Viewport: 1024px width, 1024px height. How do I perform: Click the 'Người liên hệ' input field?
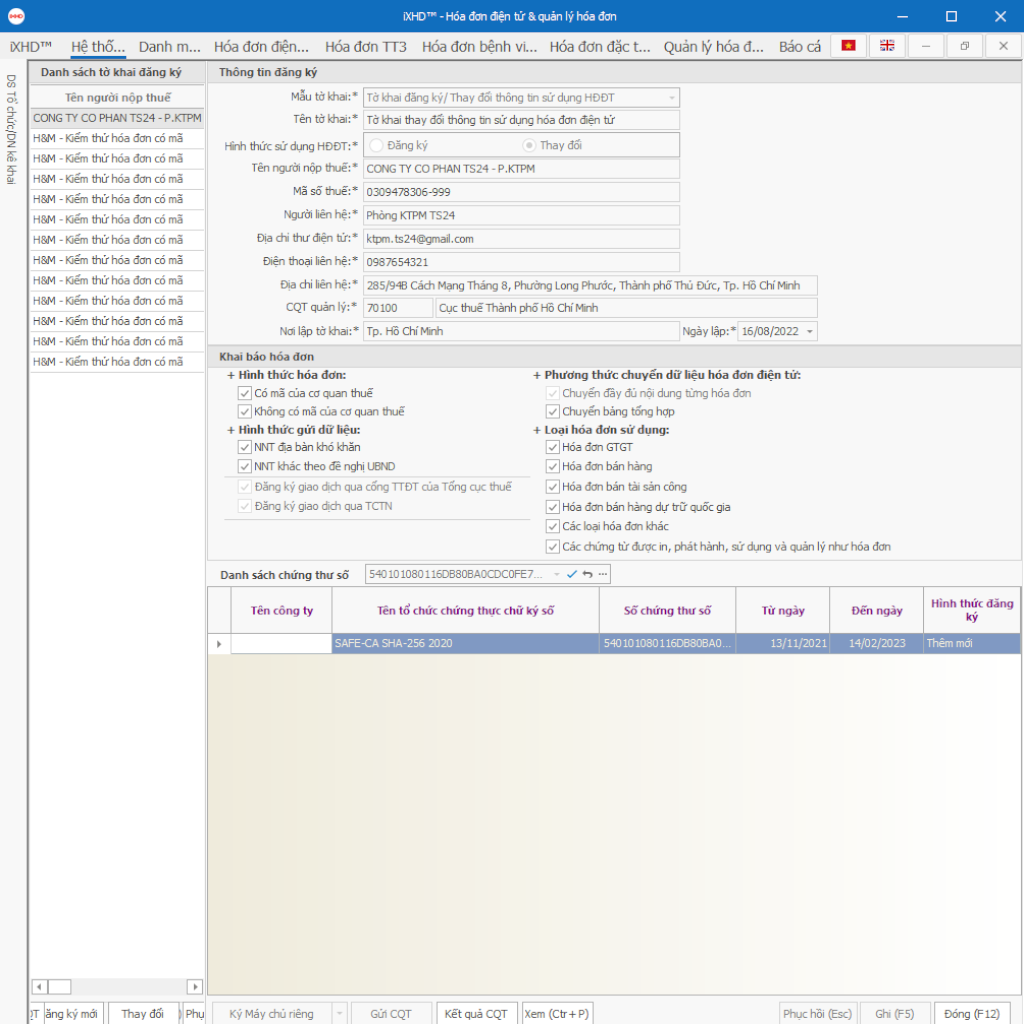521,215
